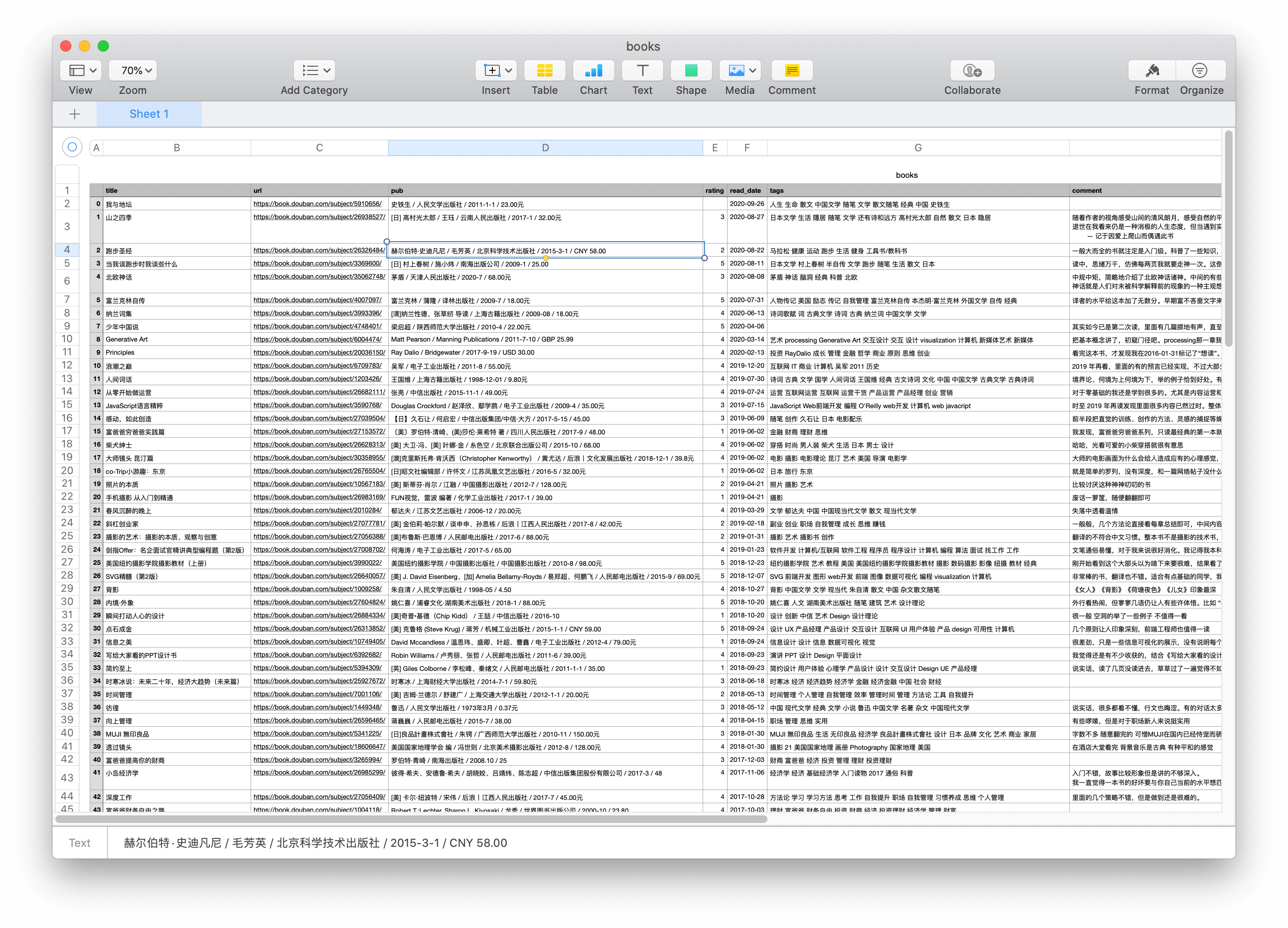Open douban link for Generative Art row
Image resolution: width=1288 pixels, height=928 pixels.
317,339
